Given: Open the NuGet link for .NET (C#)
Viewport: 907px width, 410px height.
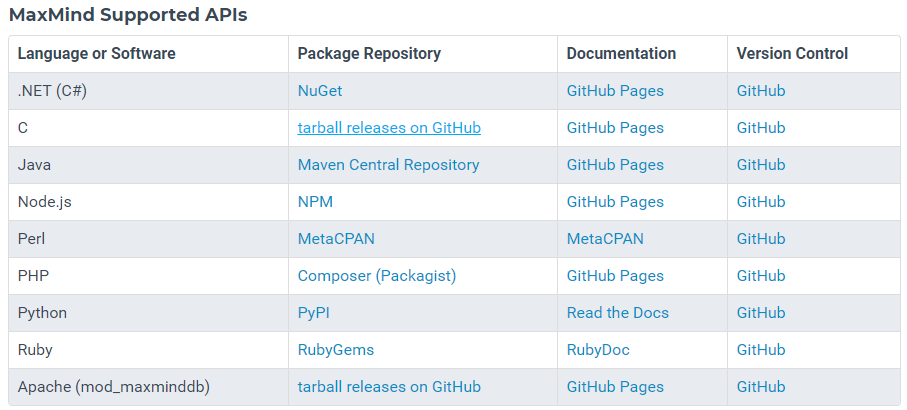Looking at the screenshot, I should 320,91.
